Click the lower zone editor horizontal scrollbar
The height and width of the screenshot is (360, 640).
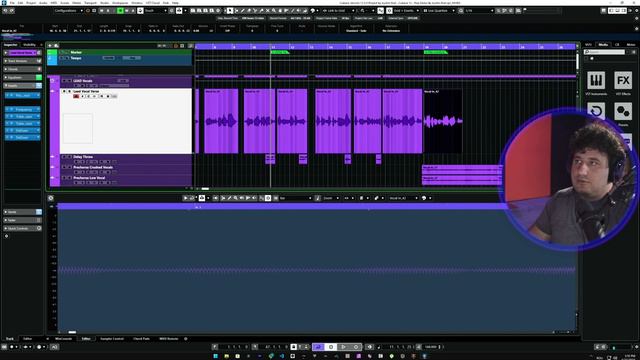click(x=72, y=332)
